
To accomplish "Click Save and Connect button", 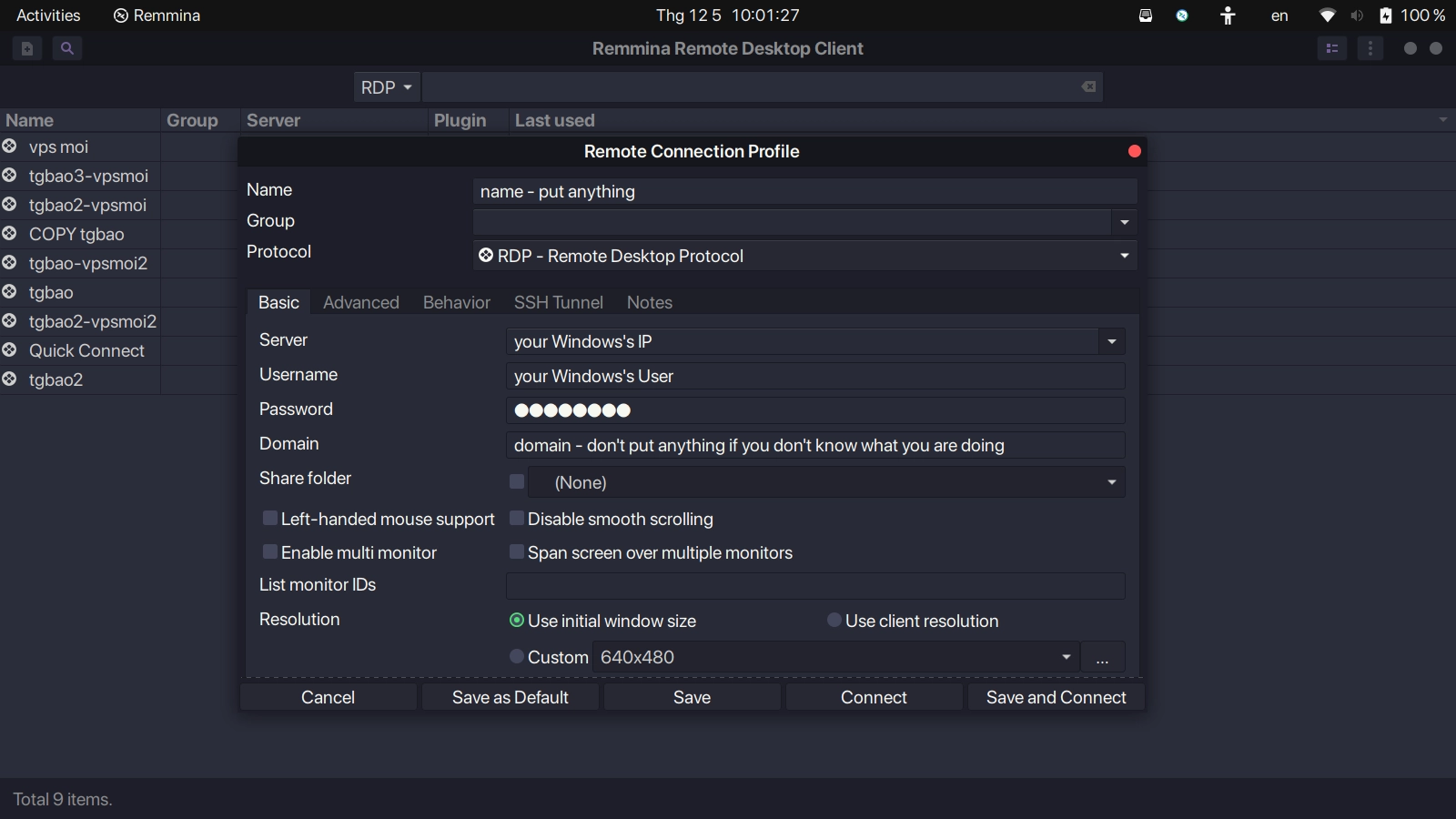I will [x=1057, y=697].
